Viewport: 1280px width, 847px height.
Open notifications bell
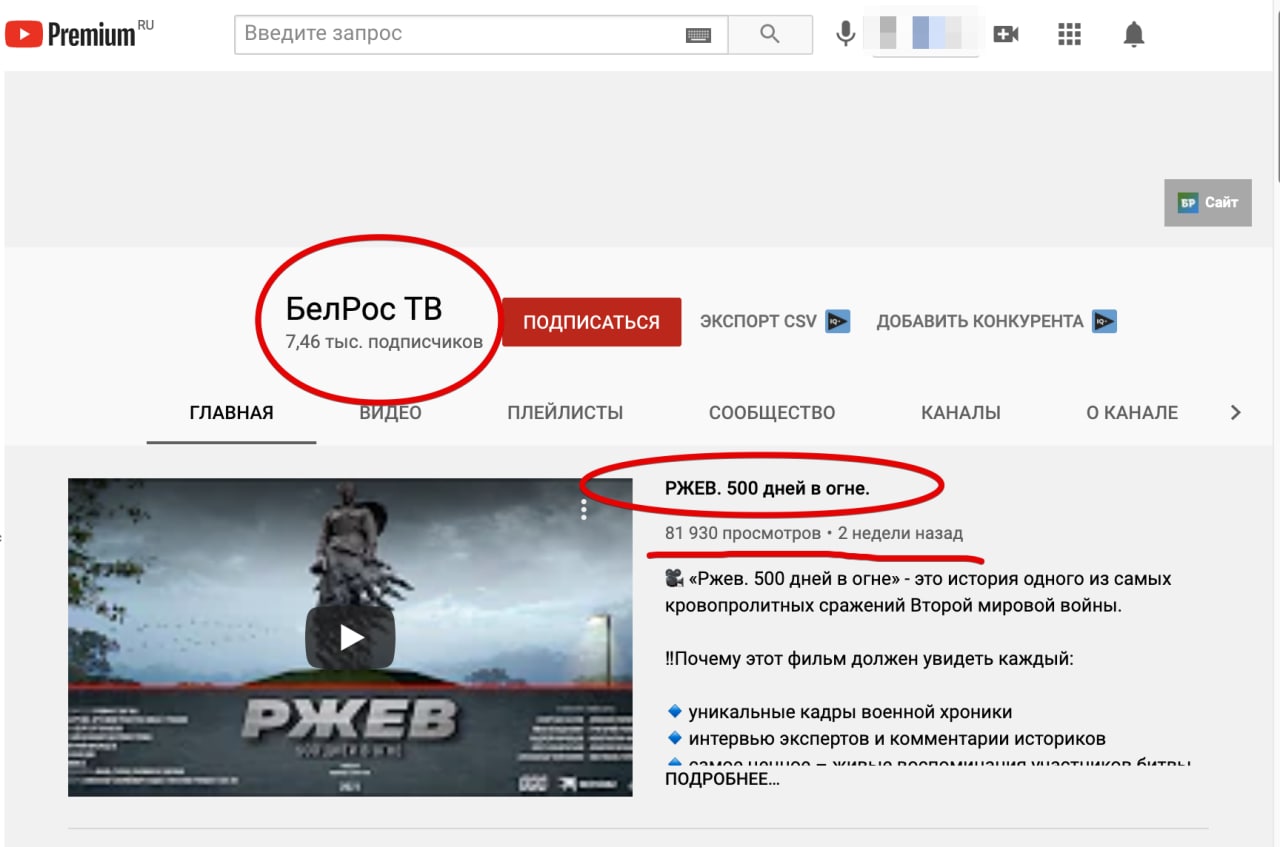(x=1133, y=35)
